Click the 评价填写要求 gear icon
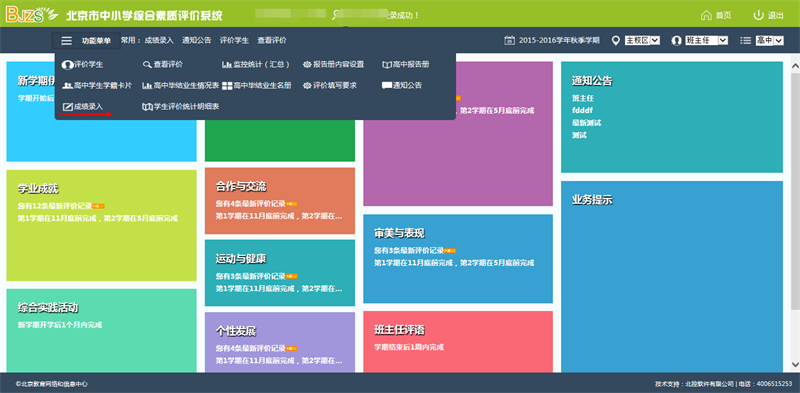The image size is (800, 393). tap(307, 86)
